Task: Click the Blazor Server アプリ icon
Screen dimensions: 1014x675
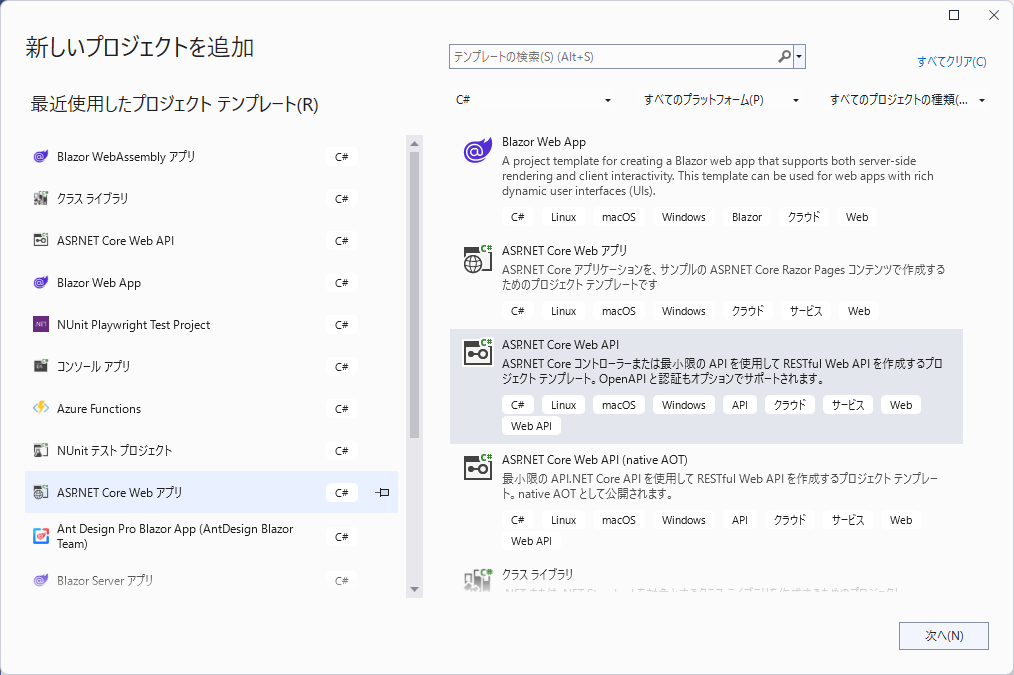Action: (41, 581)
